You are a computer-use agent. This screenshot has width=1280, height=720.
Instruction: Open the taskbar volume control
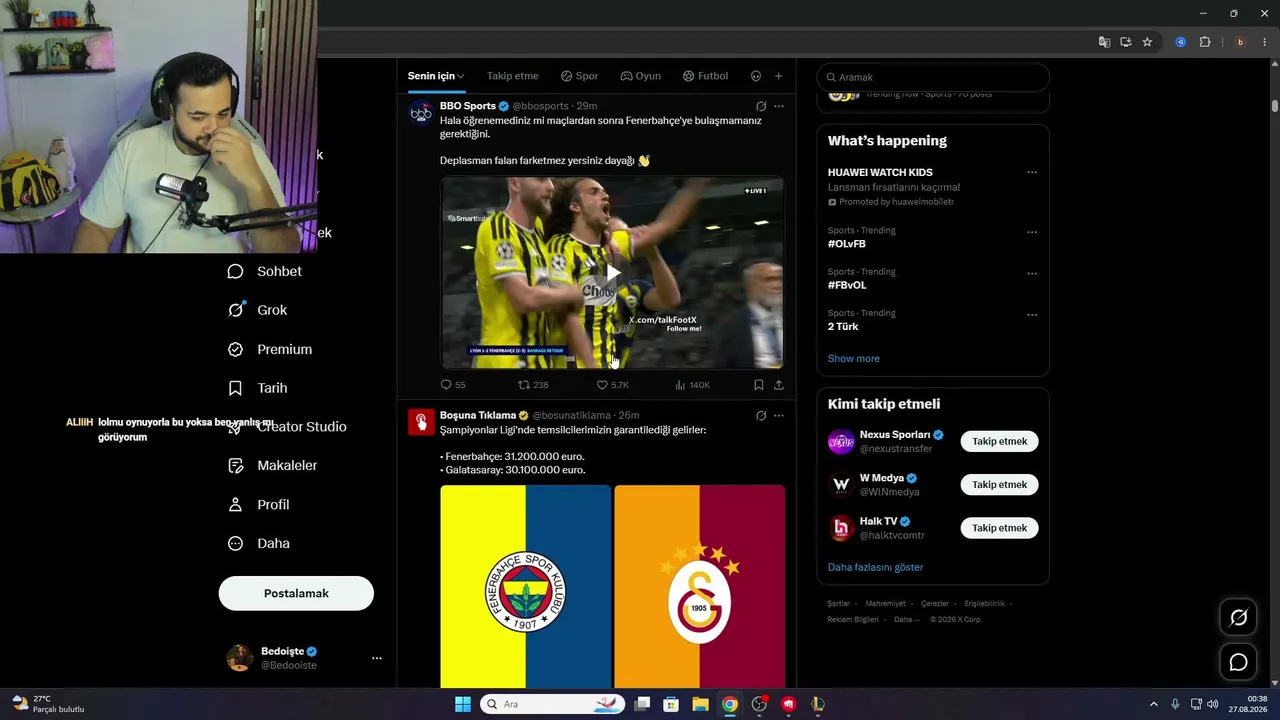pos(1213,704)
